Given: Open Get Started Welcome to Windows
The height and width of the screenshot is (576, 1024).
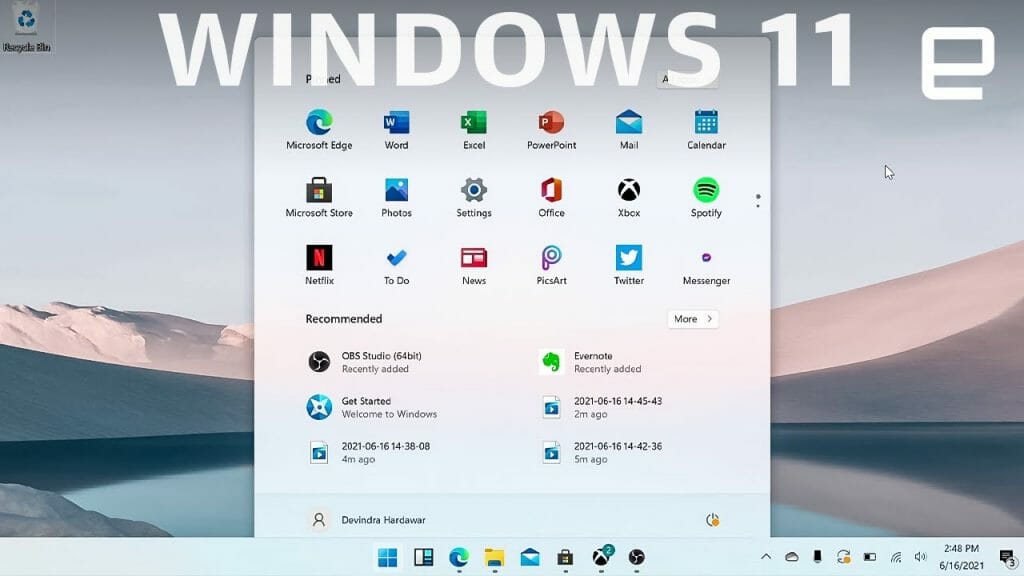Looking at the screenshot, I should pos(372,408).
